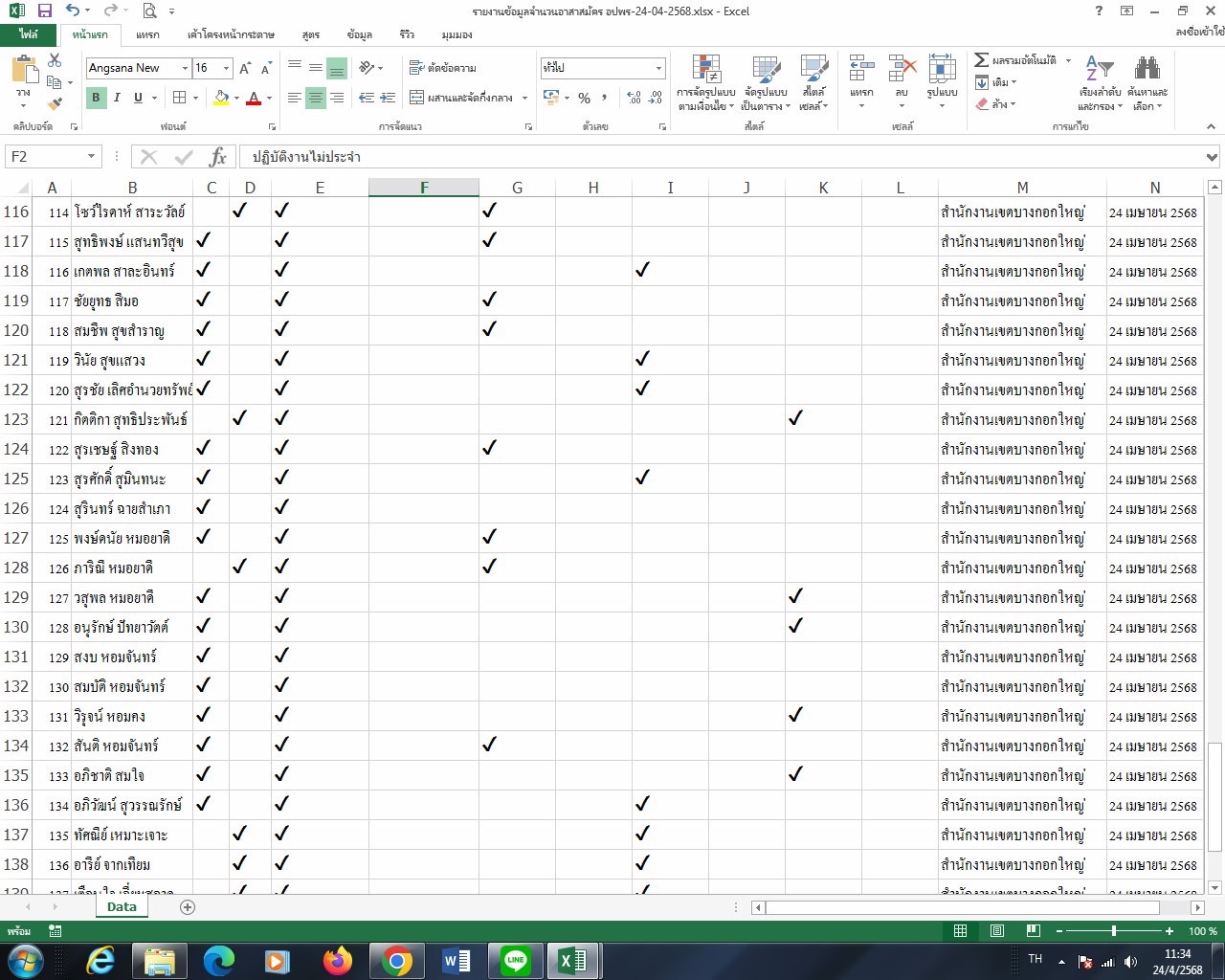Click the wrap text ตัดข้อความ button
1225x980 pixels.
[x=443, y=68]
